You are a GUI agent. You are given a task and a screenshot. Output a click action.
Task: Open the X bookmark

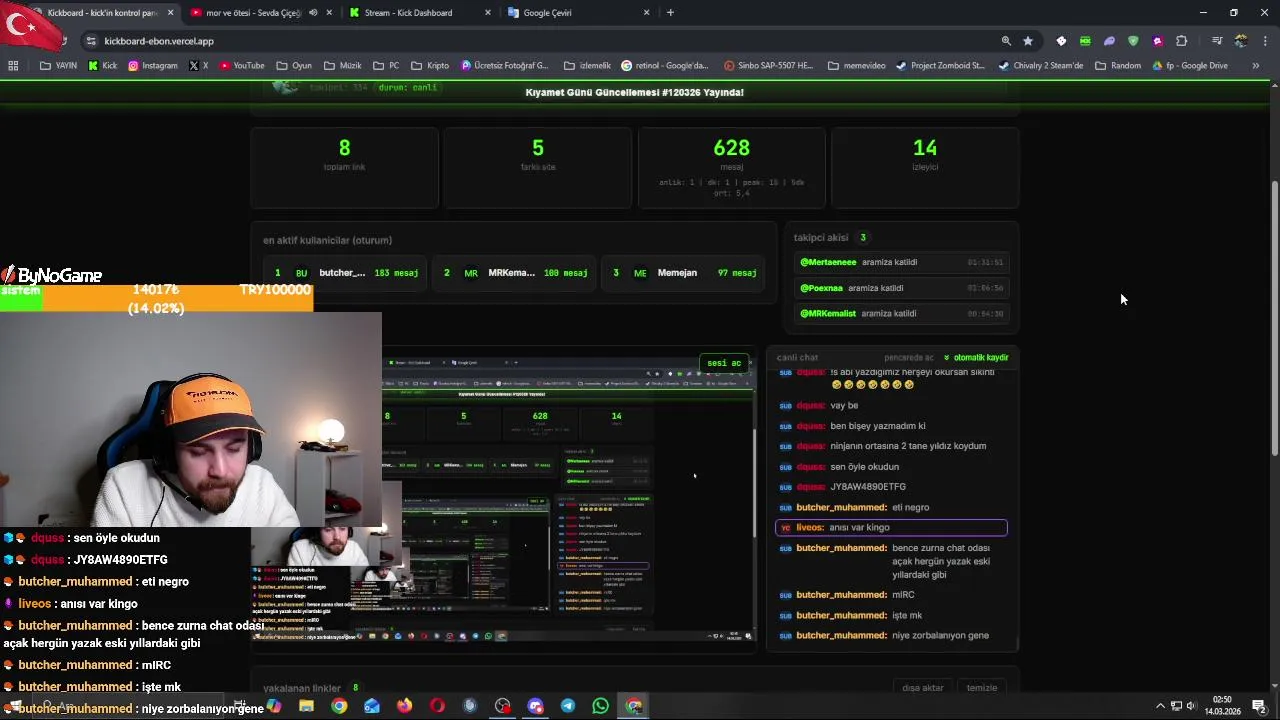[x=198, y=66]
